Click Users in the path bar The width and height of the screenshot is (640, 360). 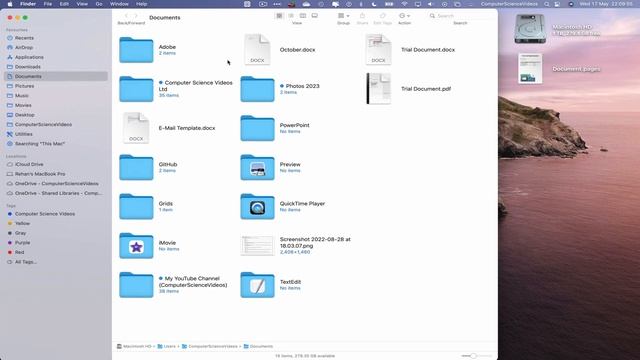tap(167, 347)
